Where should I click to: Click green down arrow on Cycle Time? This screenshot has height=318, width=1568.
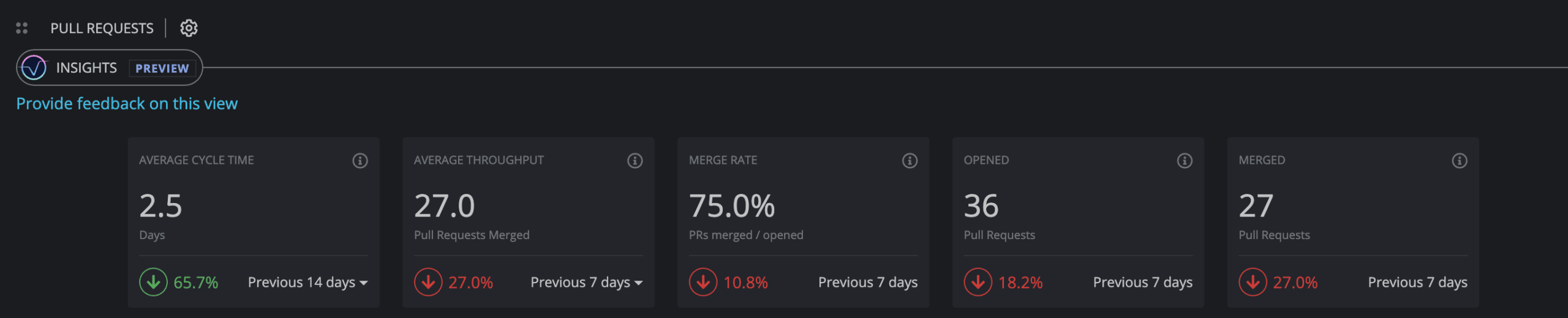tap(153, 282)
